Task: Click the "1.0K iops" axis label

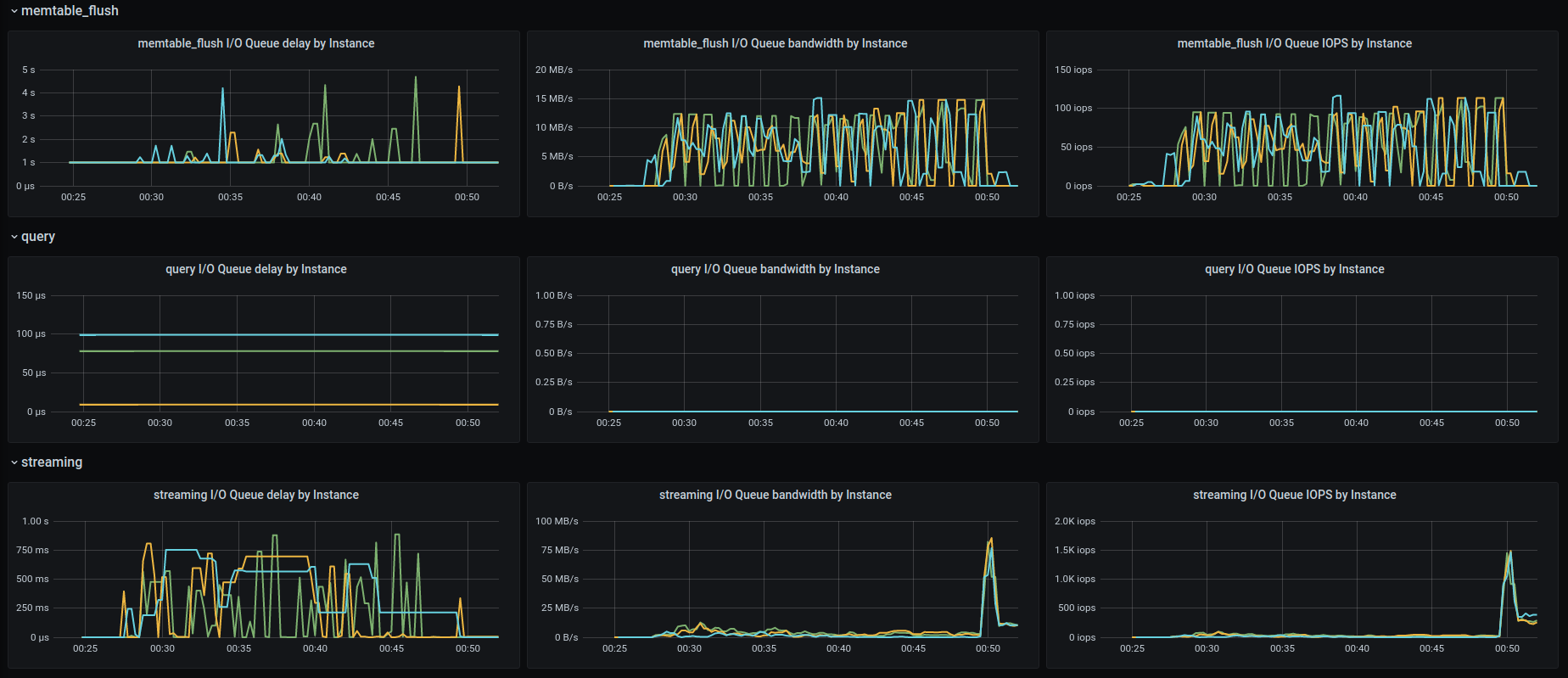Action: tap(1075, 579)
